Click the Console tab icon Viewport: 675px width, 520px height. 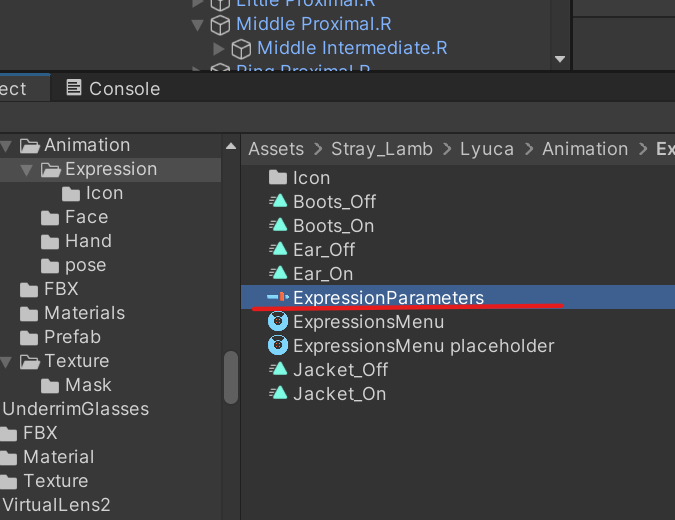tap(74, 88)
